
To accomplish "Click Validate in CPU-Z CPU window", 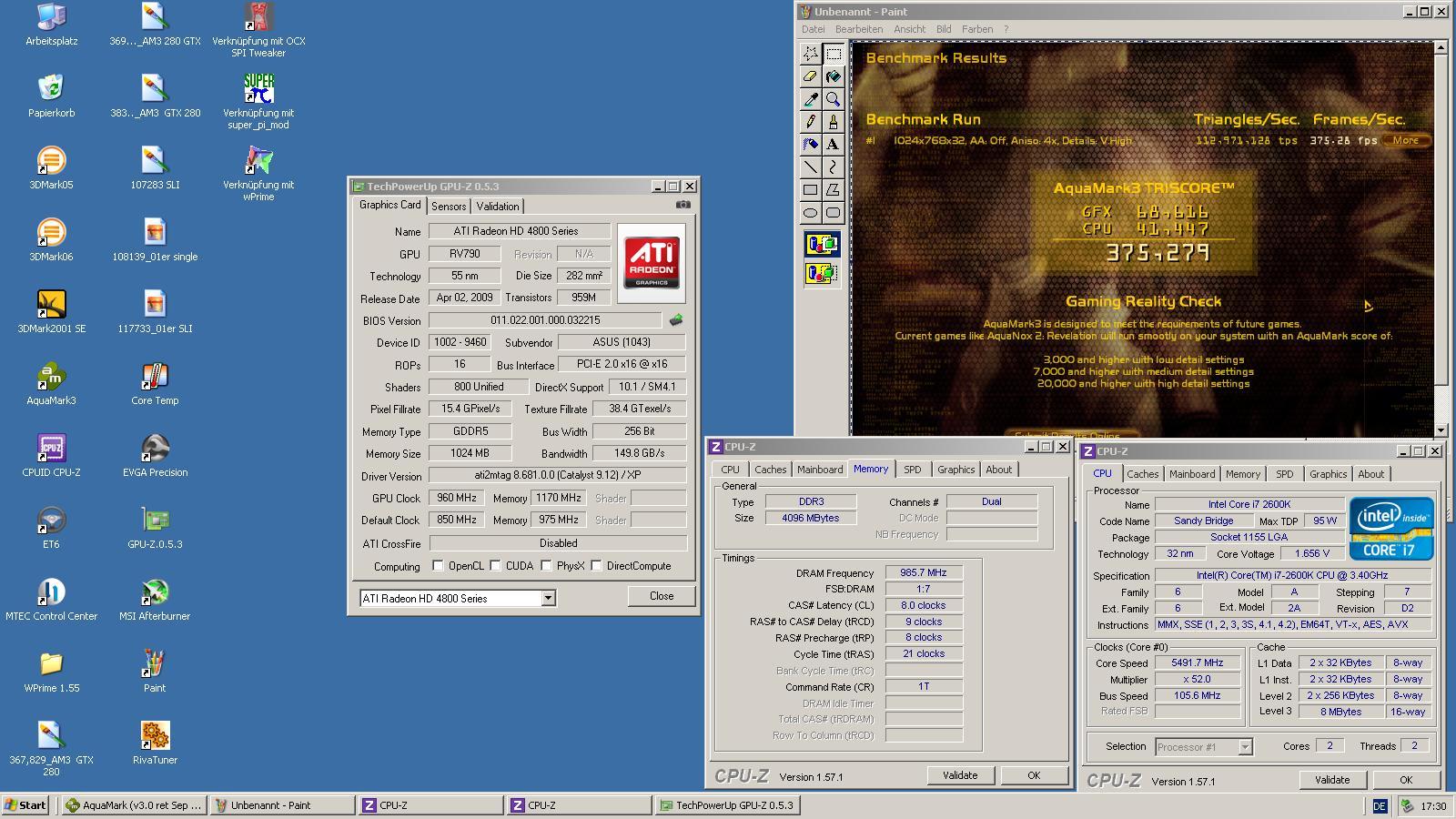I will [x=1332, y=780].
